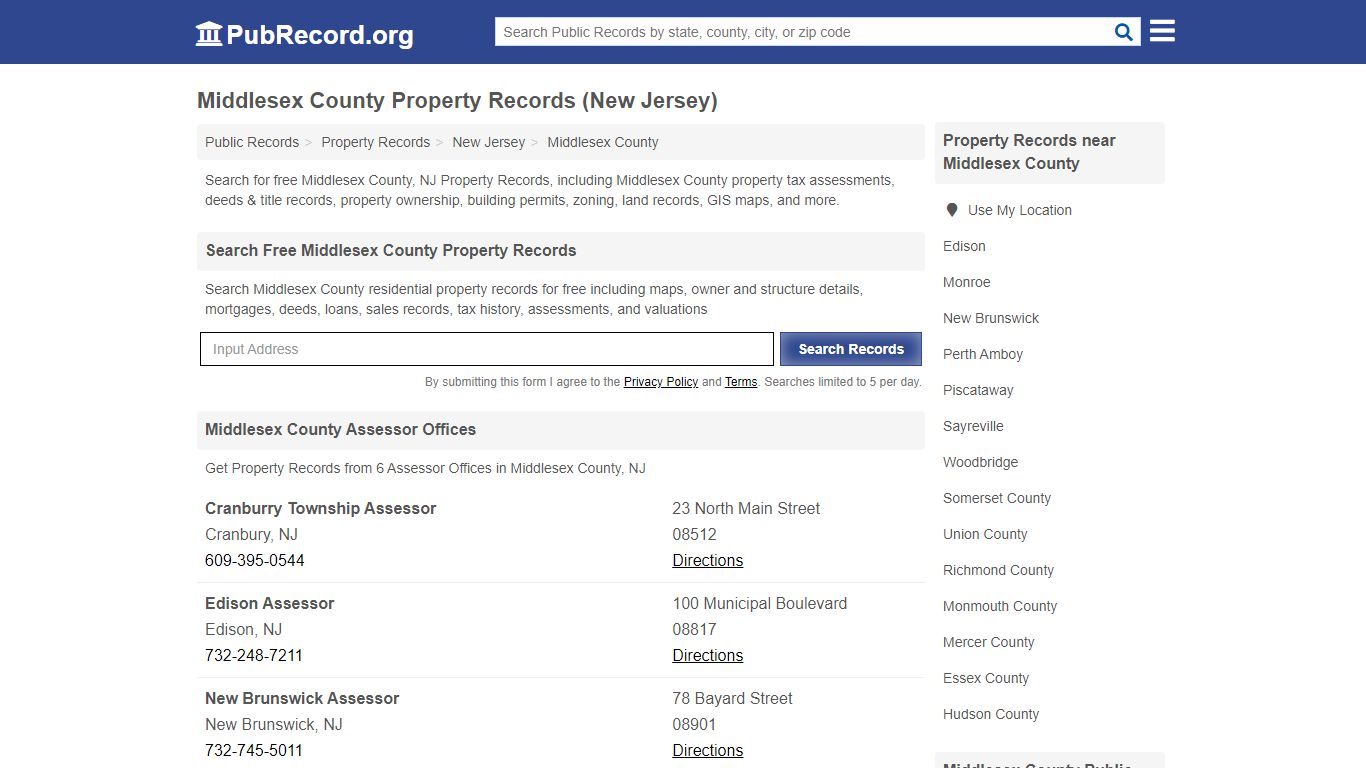Image resolution: width=1366 pixels, height=768 pixels.
Task: Click the magnifier search icon
Action: [x=1124, y=32]
